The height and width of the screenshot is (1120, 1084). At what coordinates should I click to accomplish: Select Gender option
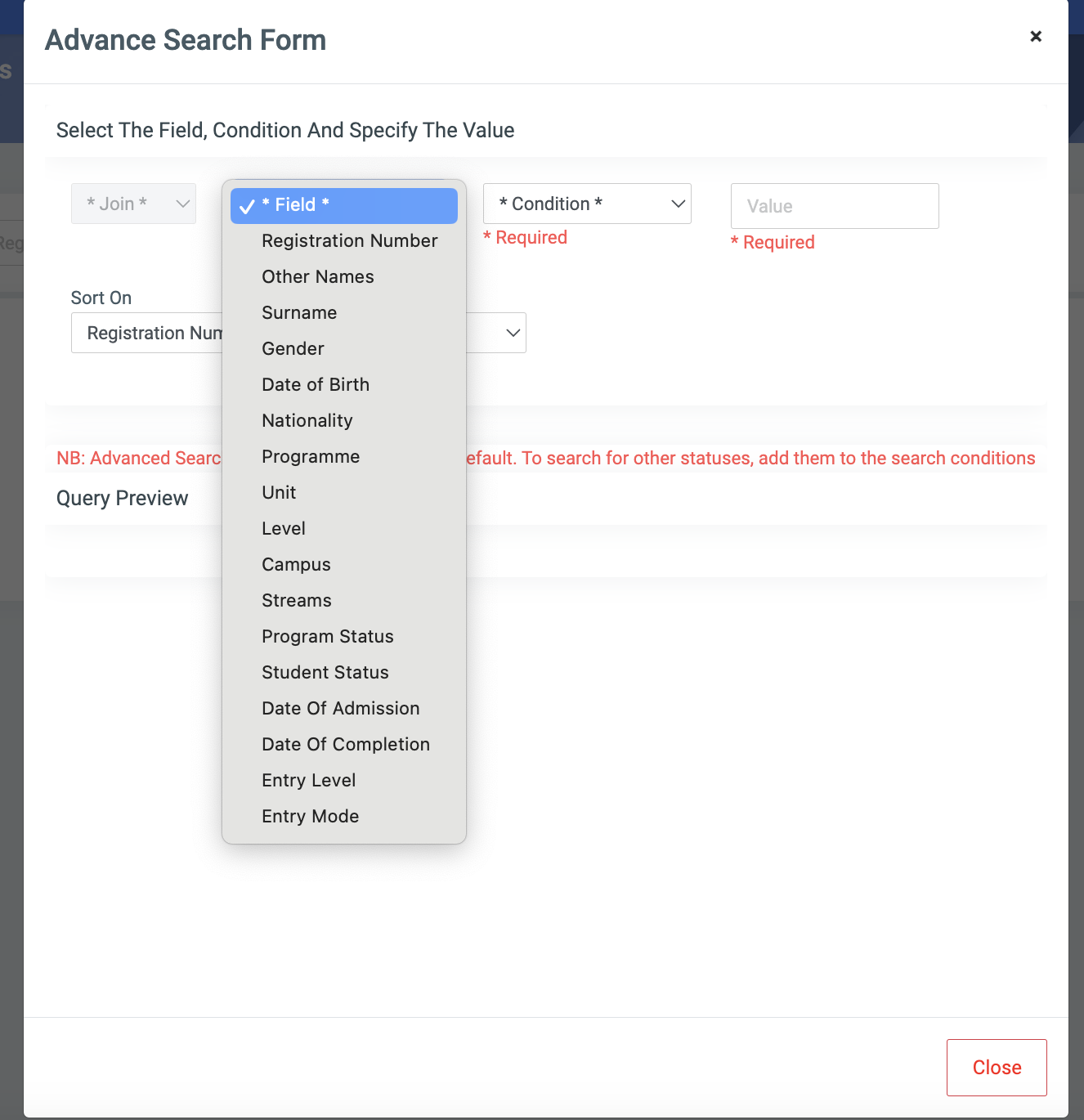coord(344,349)
